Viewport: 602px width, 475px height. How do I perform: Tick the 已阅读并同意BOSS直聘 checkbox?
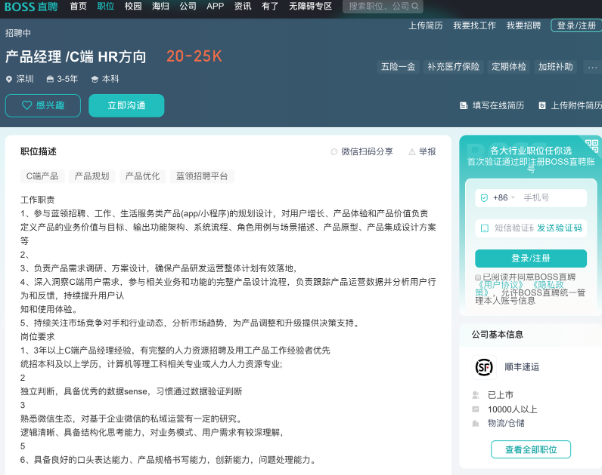[x=478, y=277]
